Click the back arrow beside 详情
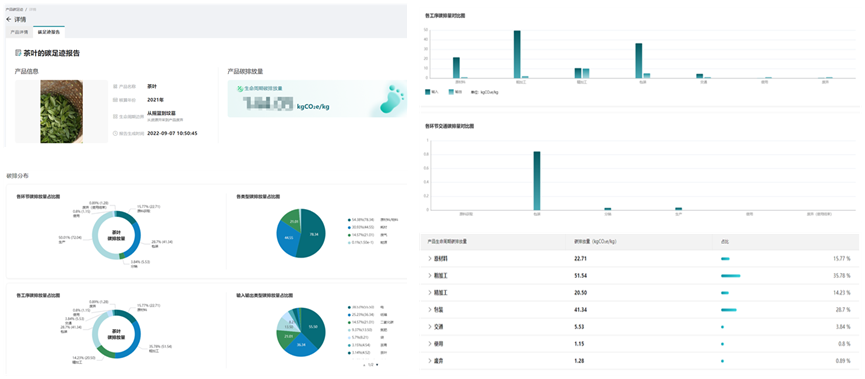 click(8, 19)
